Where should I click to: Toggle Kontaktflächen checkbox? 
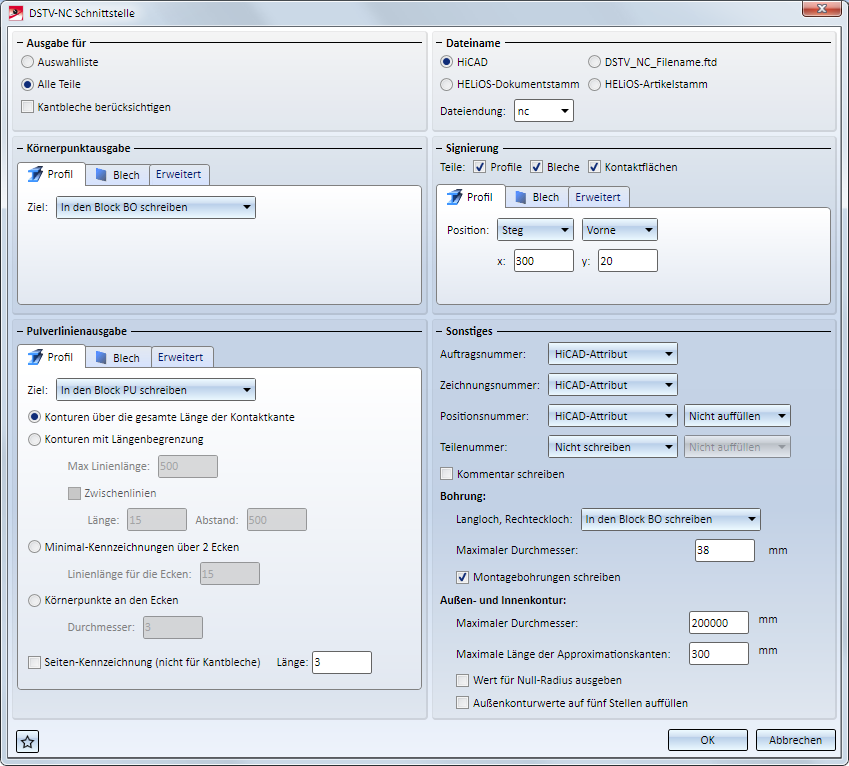[x=594, y=167]
